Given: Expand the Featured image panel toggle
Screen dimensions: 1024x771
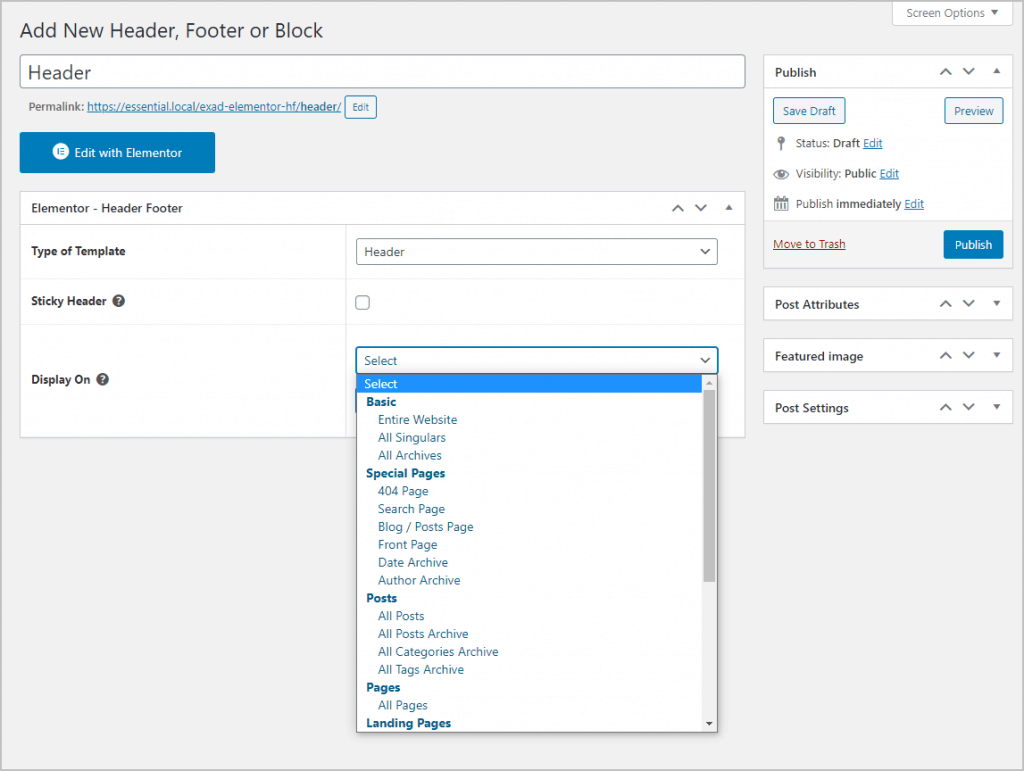Looking at the screenshot, I should pos(996,356).
